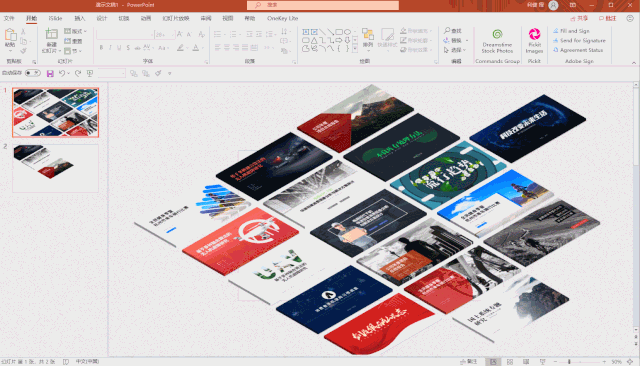Collapse the ribbon with chevron arrow
Image resolution: width=640 pixels, height=366 pixels.
point(633,62)
